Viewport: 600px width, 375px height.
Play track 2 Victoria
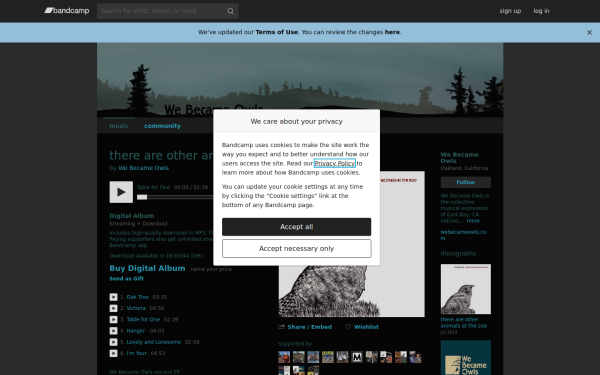pos(113,308)
